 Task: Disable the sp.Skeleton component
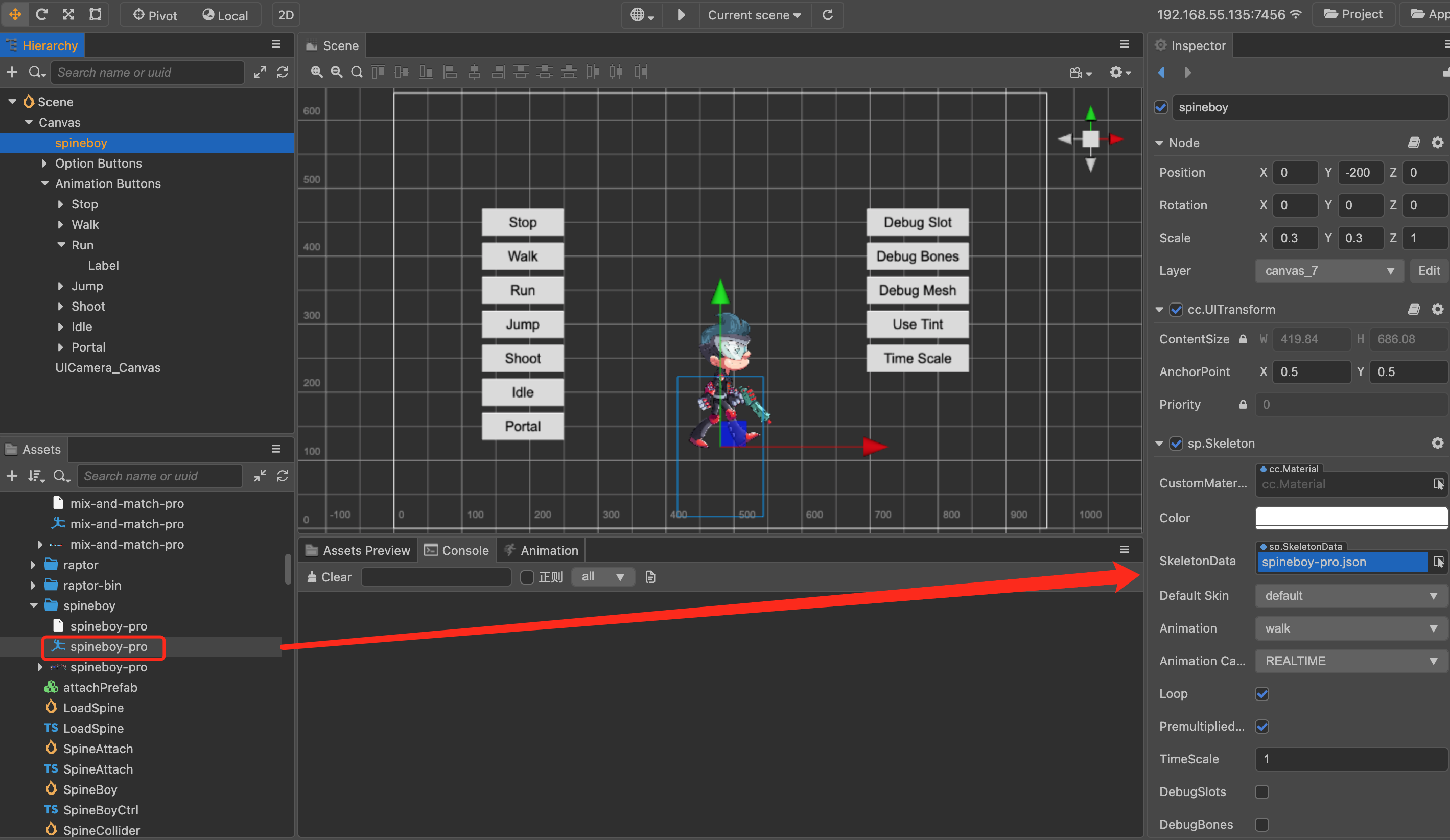click(1176, 443)
